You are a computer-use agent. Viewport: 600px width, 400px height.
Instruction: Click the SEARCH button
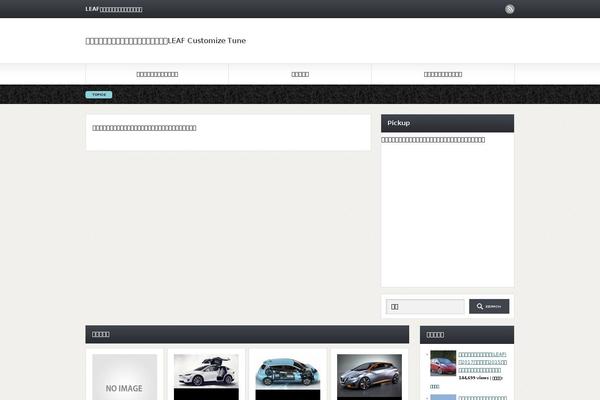click(489, 307)
